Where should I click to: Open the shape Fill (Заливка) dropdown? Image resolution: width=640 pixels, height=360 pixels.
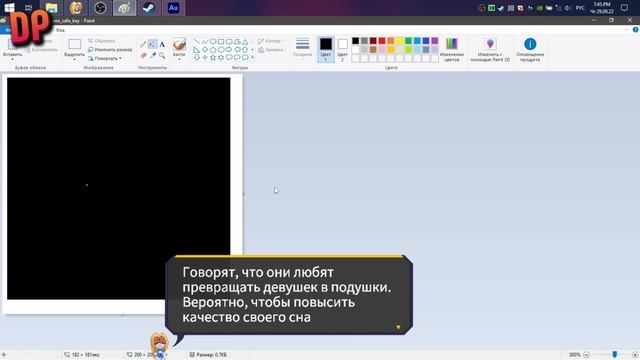271,50
